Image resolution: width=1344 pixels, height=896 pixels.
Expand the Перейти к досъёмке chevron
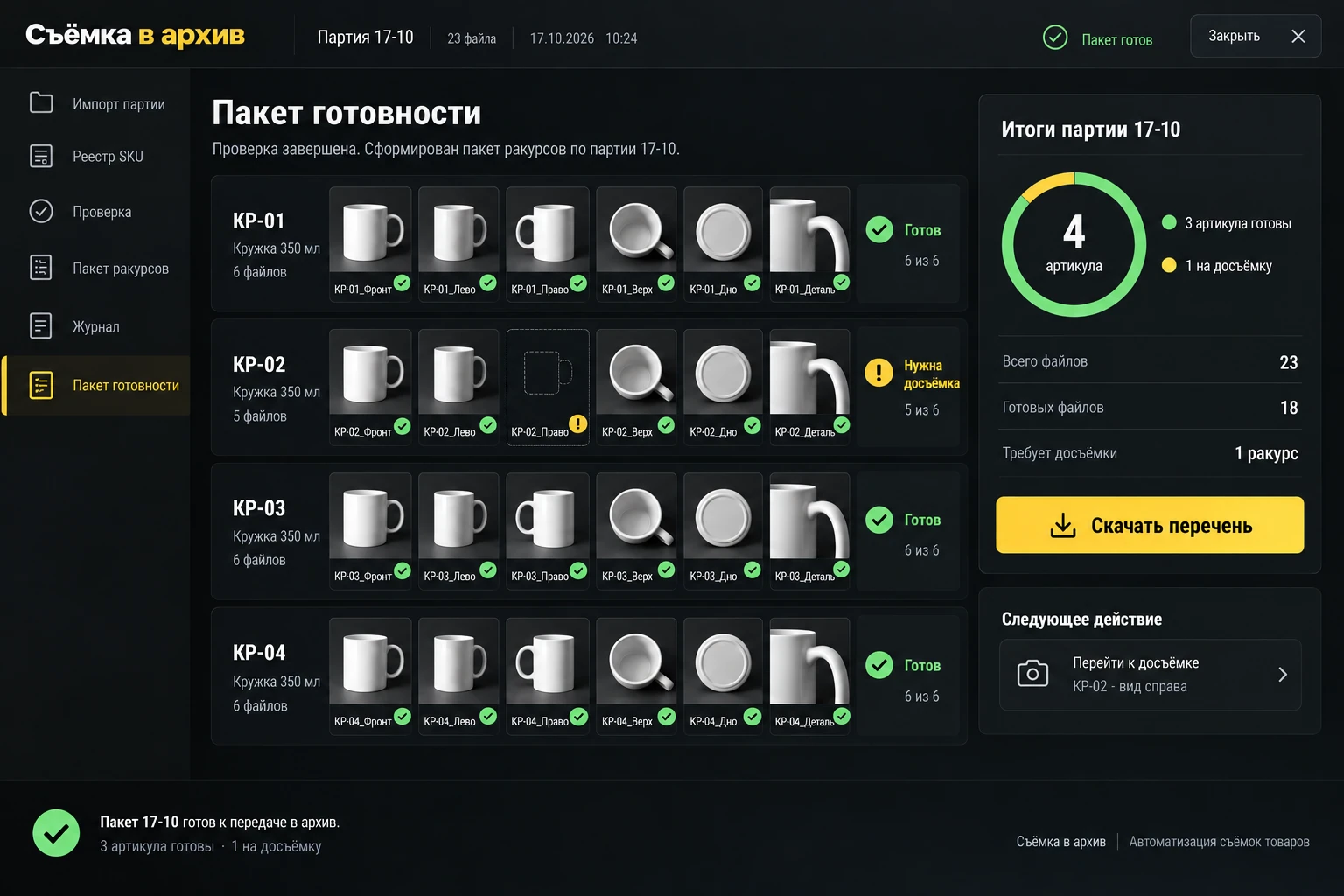1282,675
